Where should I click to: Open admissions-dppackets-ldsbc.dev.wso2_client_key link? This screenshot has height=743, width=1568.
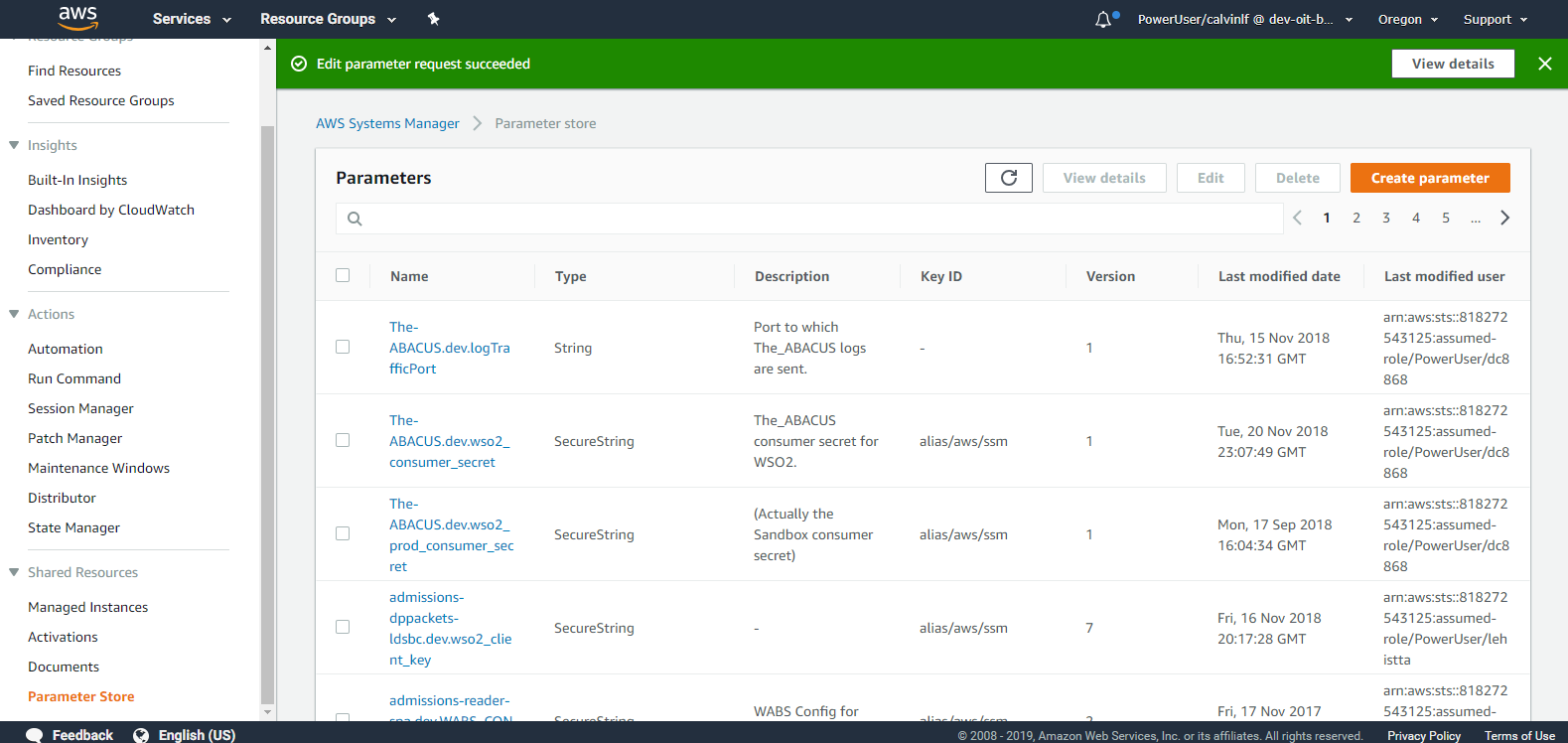[x=451, y=628]
